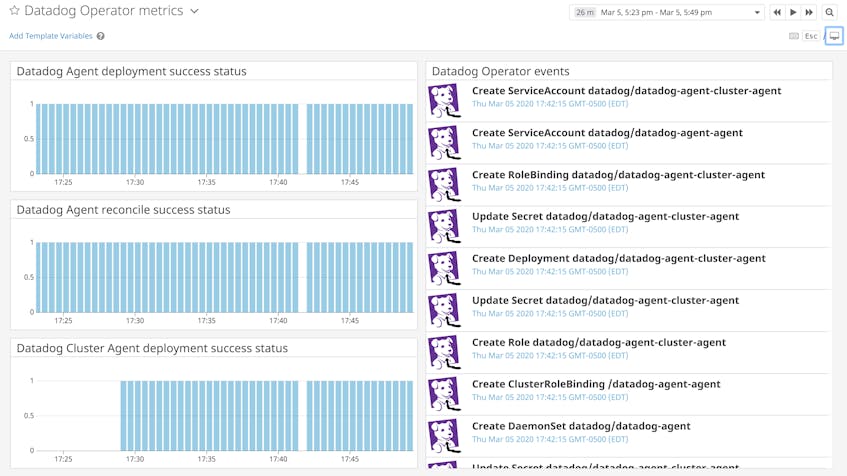
Task: Click the keyboard shortcuts icon
Action: point(794,36)
